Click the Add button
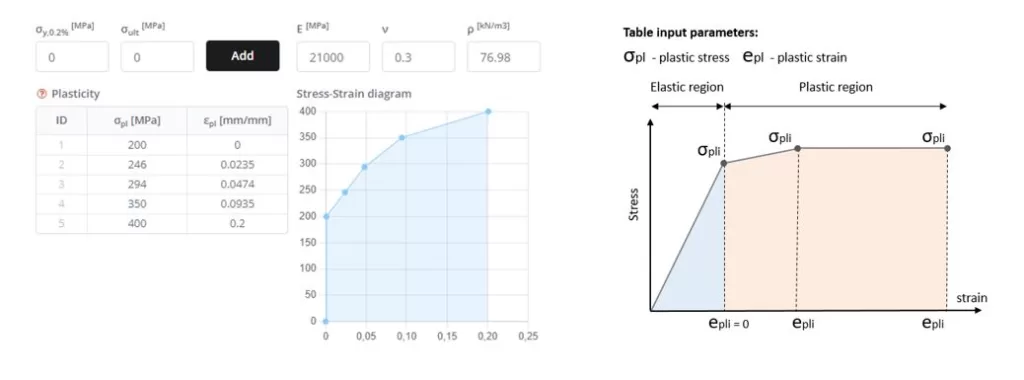1024x380 pixels. (242, 56)
